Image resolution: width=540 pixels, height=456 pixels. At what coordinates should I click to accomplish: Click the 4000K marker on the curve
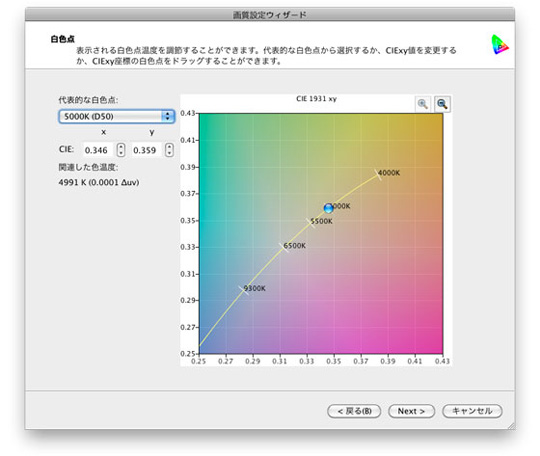tap(378, 174)
